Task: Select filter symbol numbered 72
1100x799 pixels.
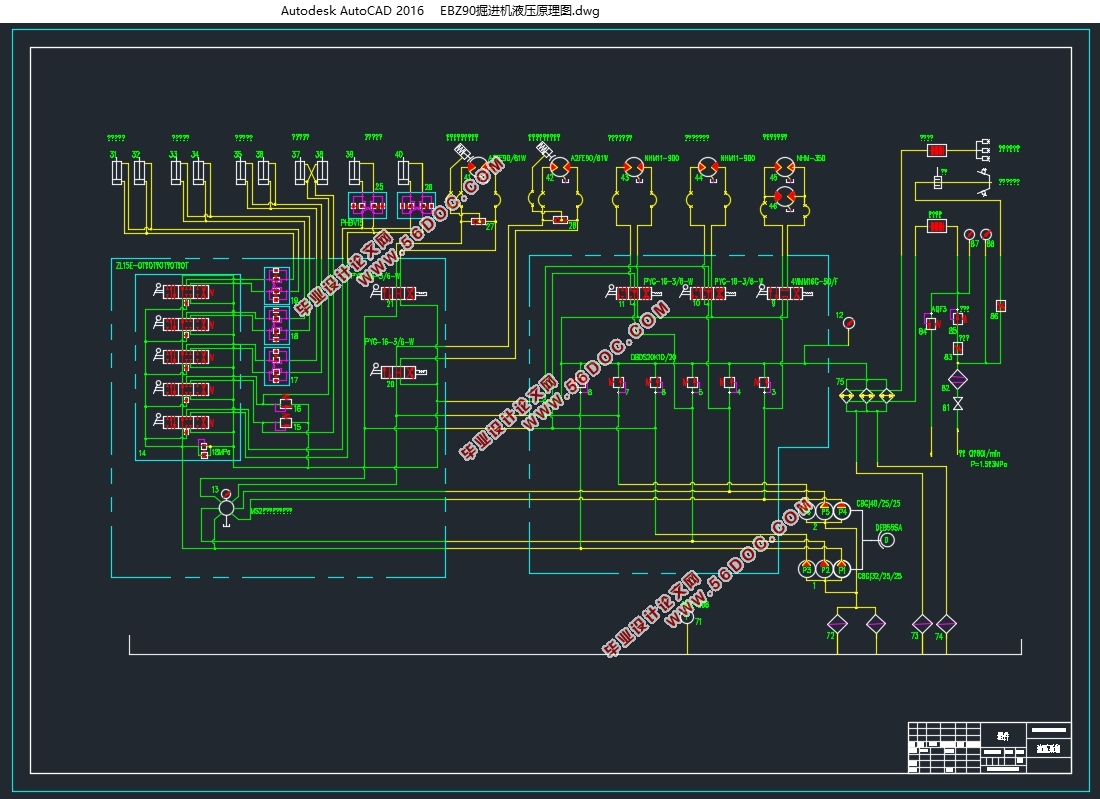Action: [x=838, y=623]
